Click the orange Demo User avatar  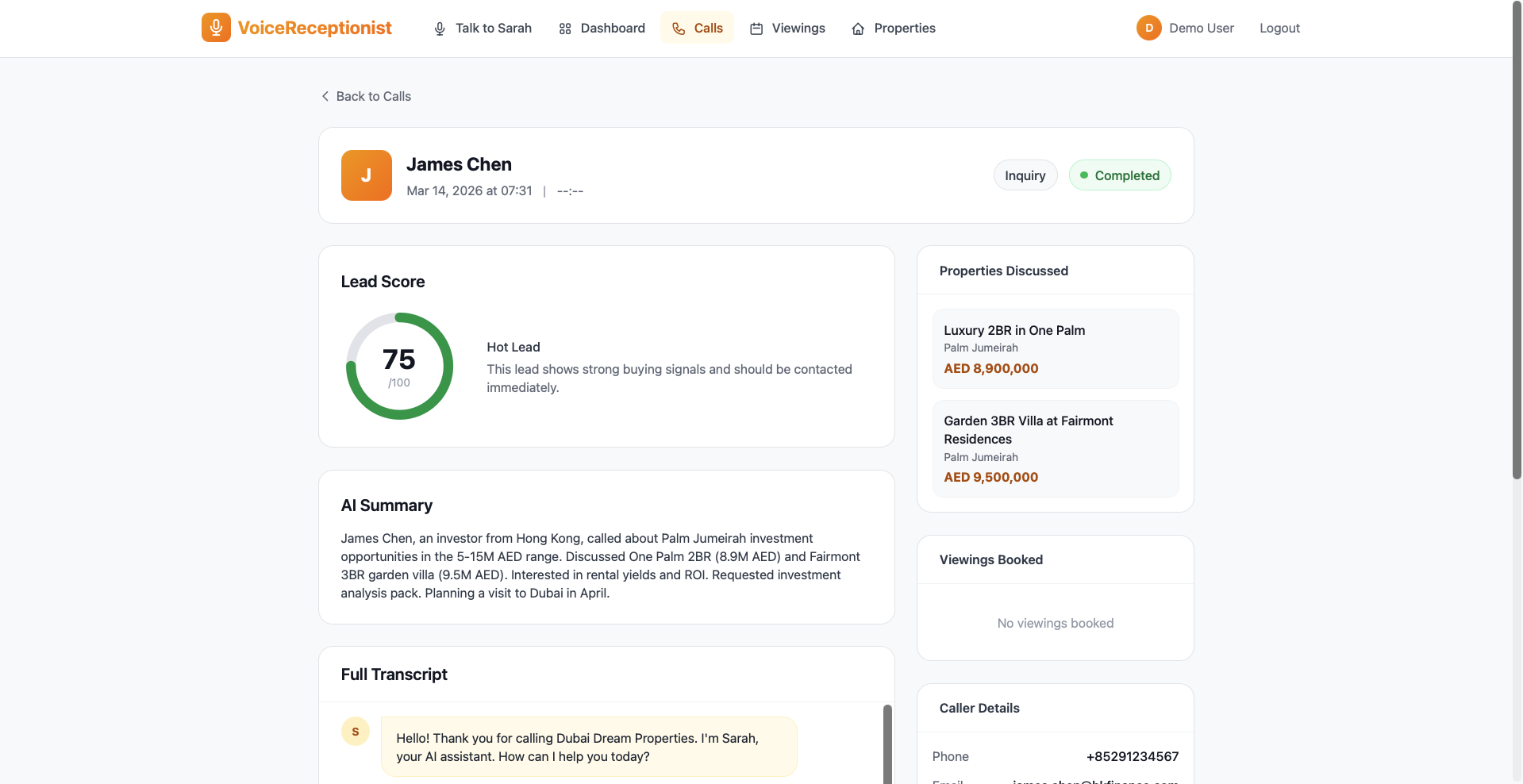click(1148, 28)
